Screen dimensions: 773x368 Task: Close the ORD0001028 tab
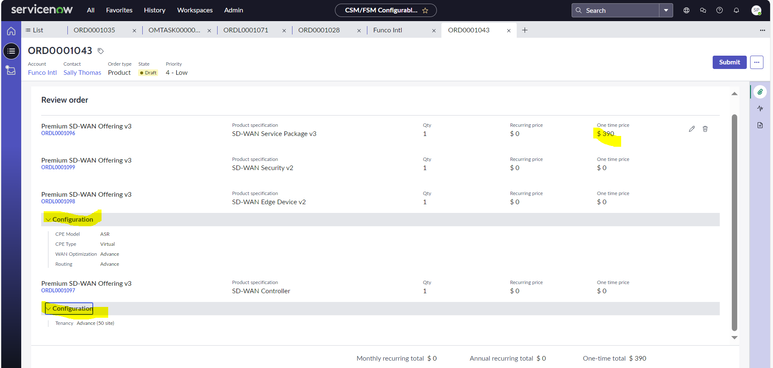click(359, 31)
